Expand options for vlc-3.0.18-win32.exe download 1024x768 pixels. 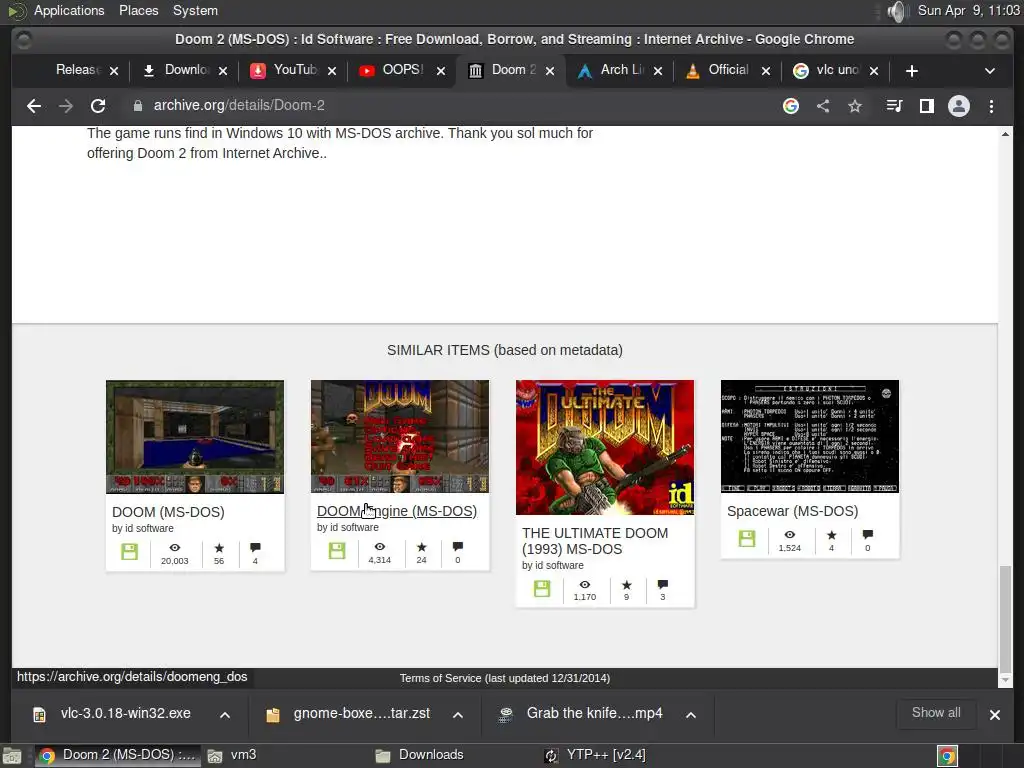click(x=225, y=714)
